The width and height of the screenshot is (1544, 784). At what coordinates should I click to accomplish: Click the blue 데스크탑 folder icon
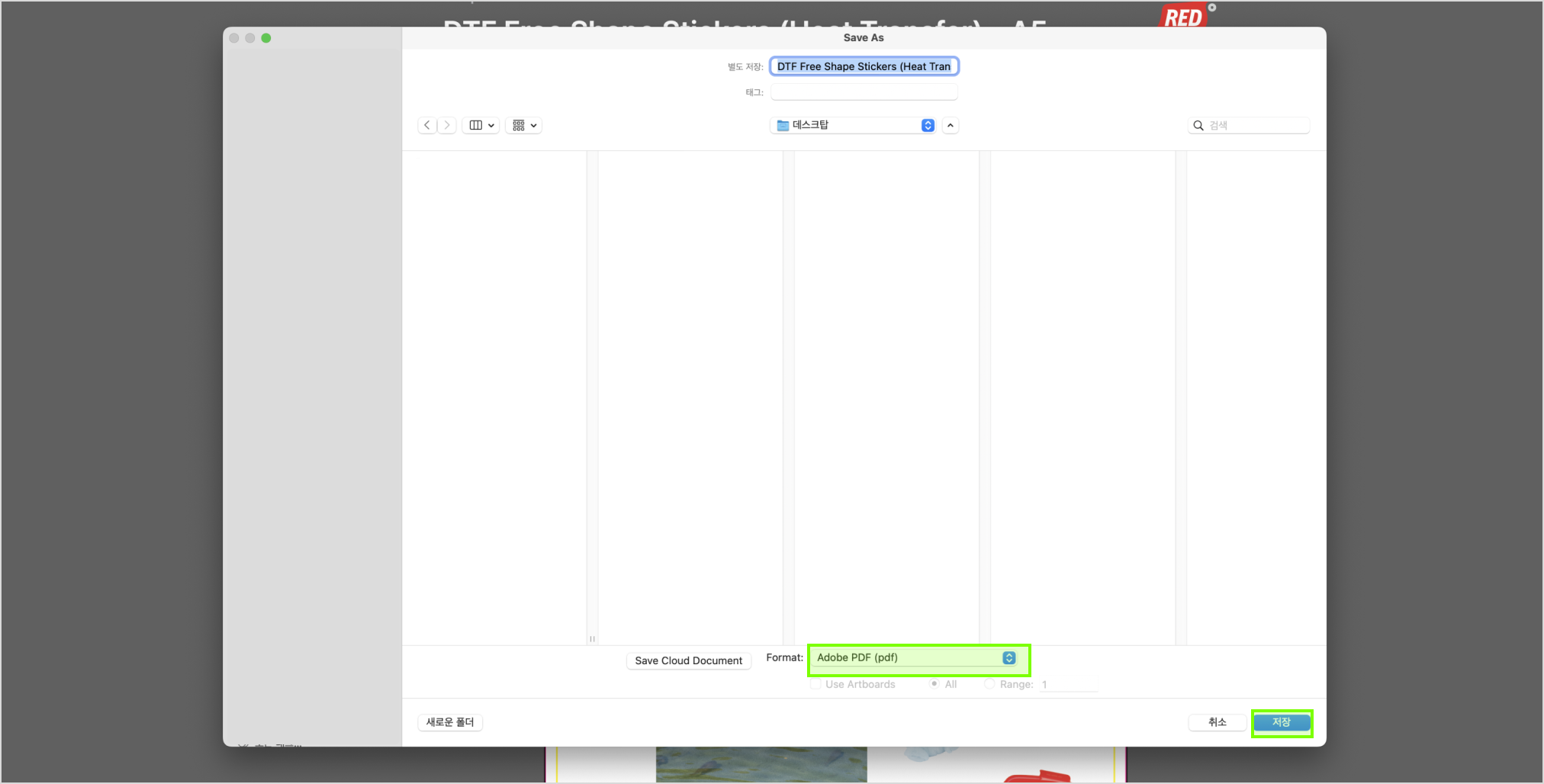[x=783, y=125]
